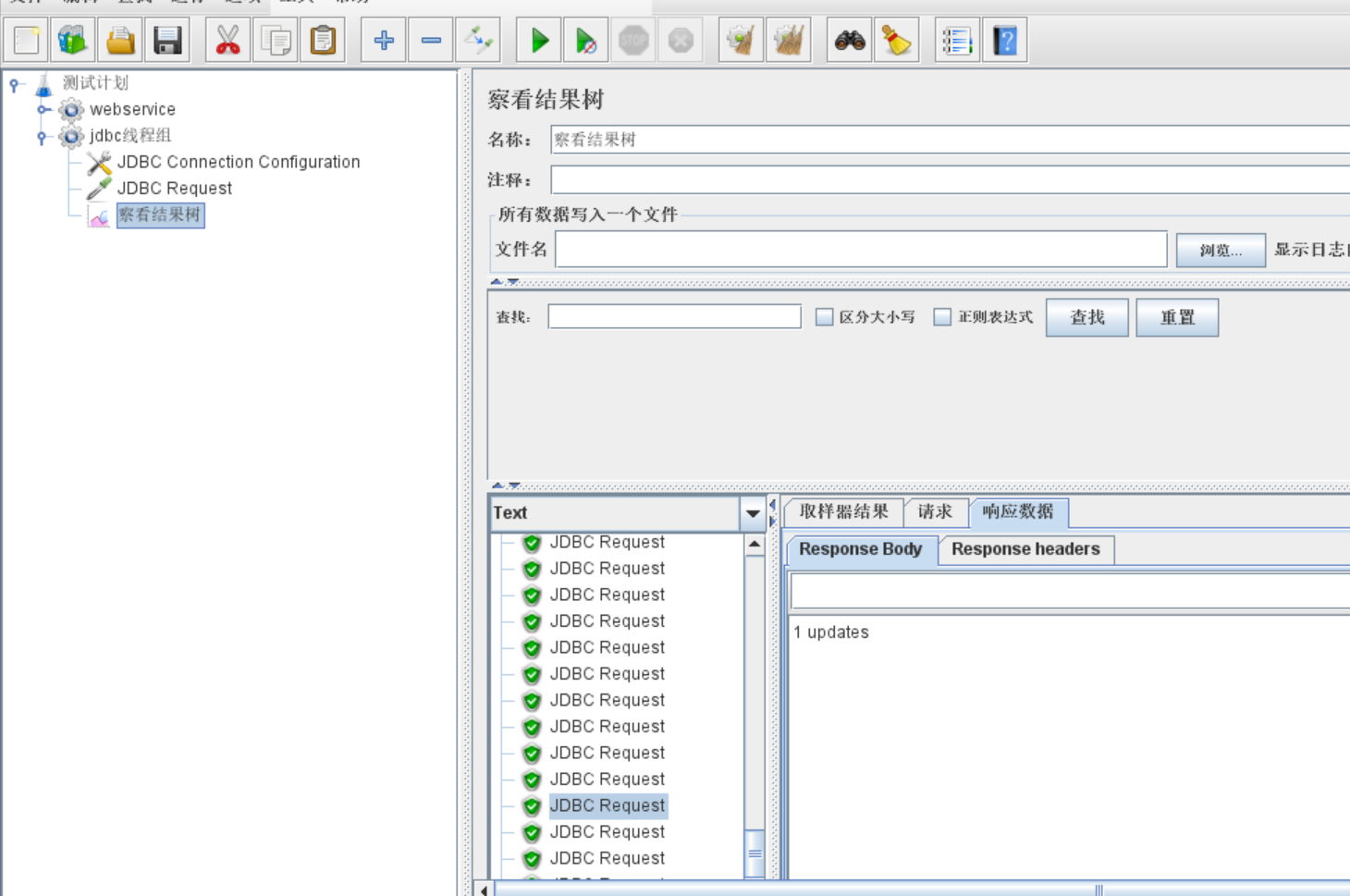Click the pipette icon of JDBC Request node
This screenshot has height=896, width=1350.
click(x=99, y=189)
